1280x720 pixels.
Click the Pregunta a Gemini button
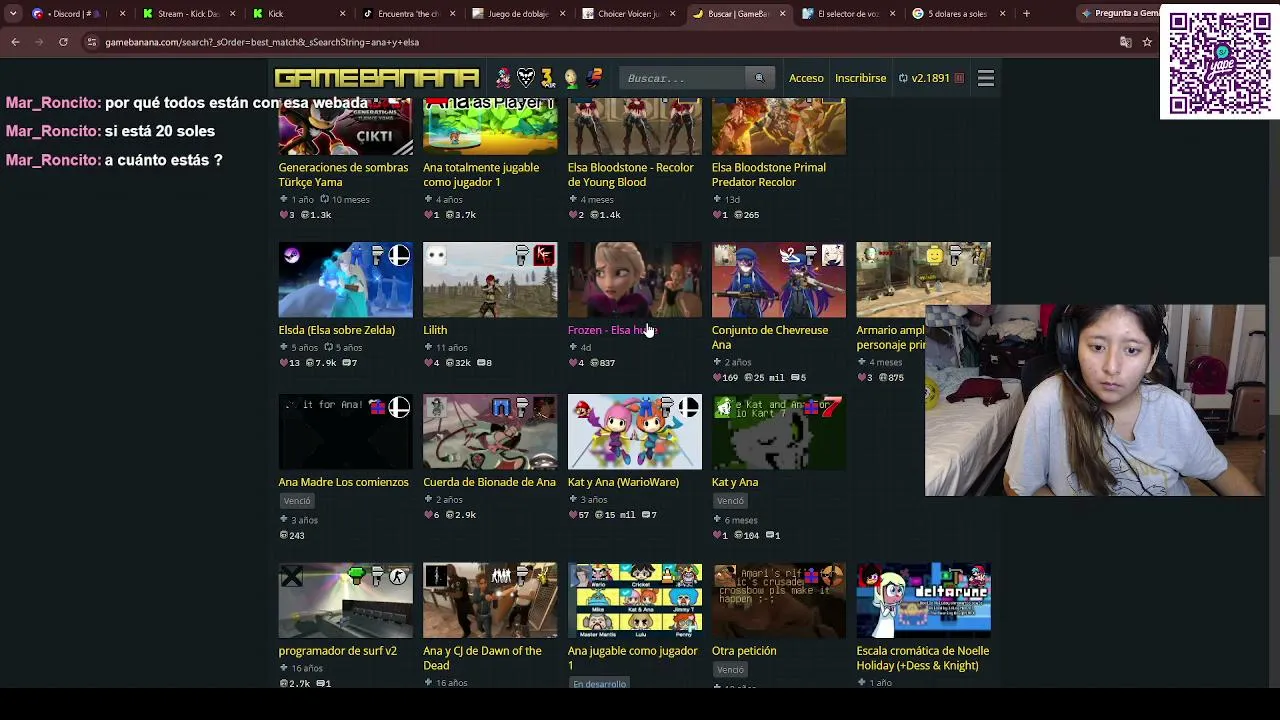[1118, 14]
